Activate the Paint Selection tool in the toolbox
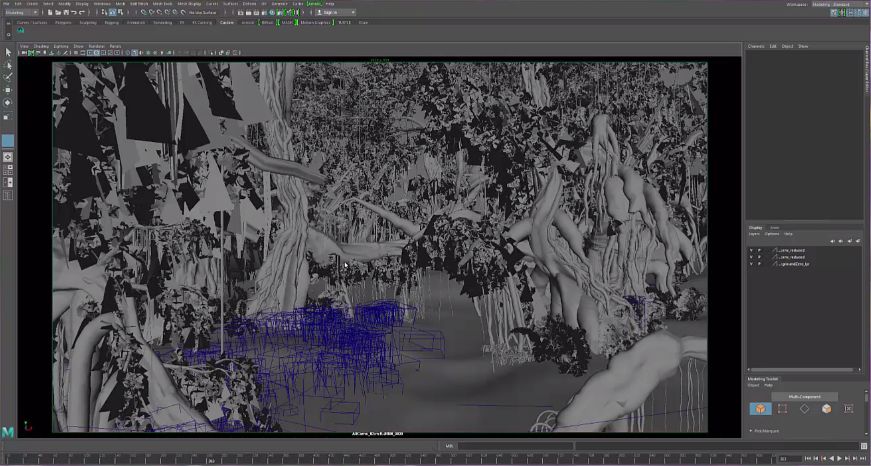Screen dimensions: 871x466 pyautogui.click(x=8, y=77)
